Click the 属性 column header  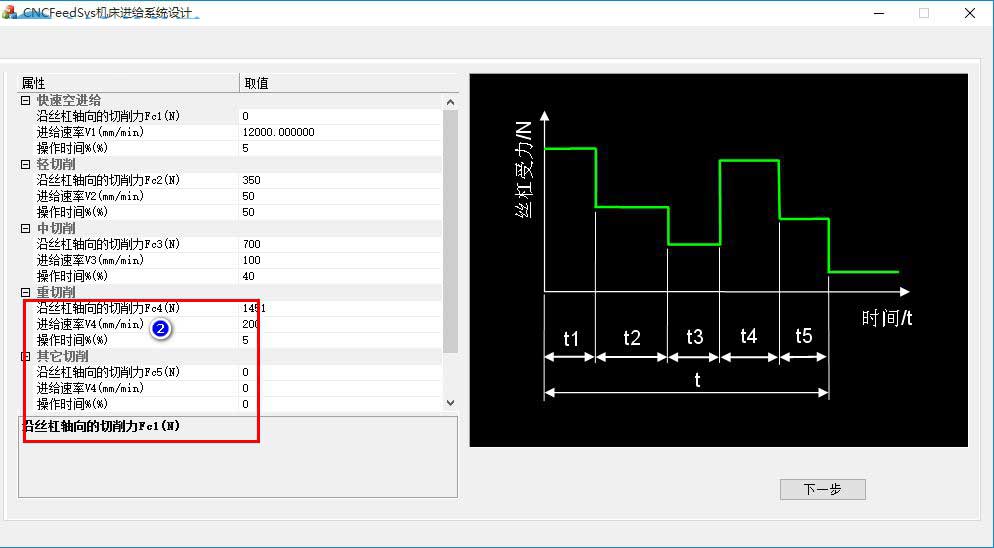129,83
